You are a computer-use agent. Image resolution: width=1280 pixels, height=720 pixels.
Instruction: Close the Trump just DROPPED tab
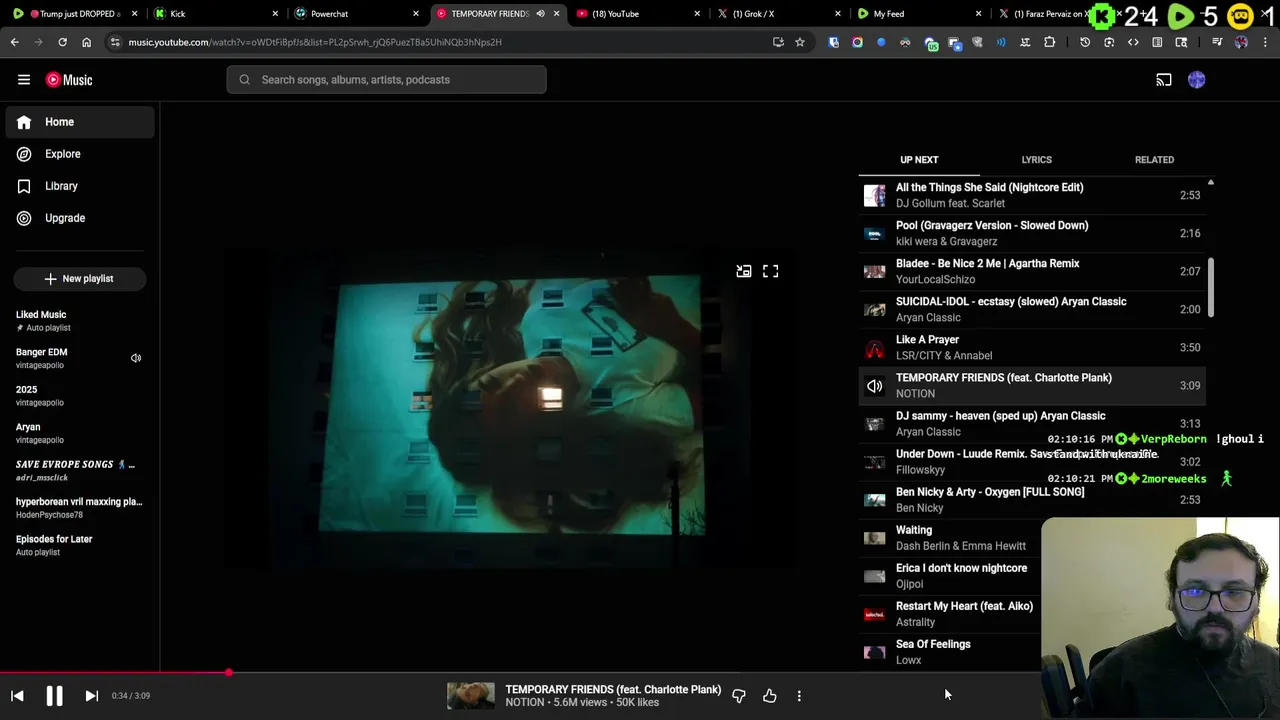pyautogui.click(x=135, y=14)
